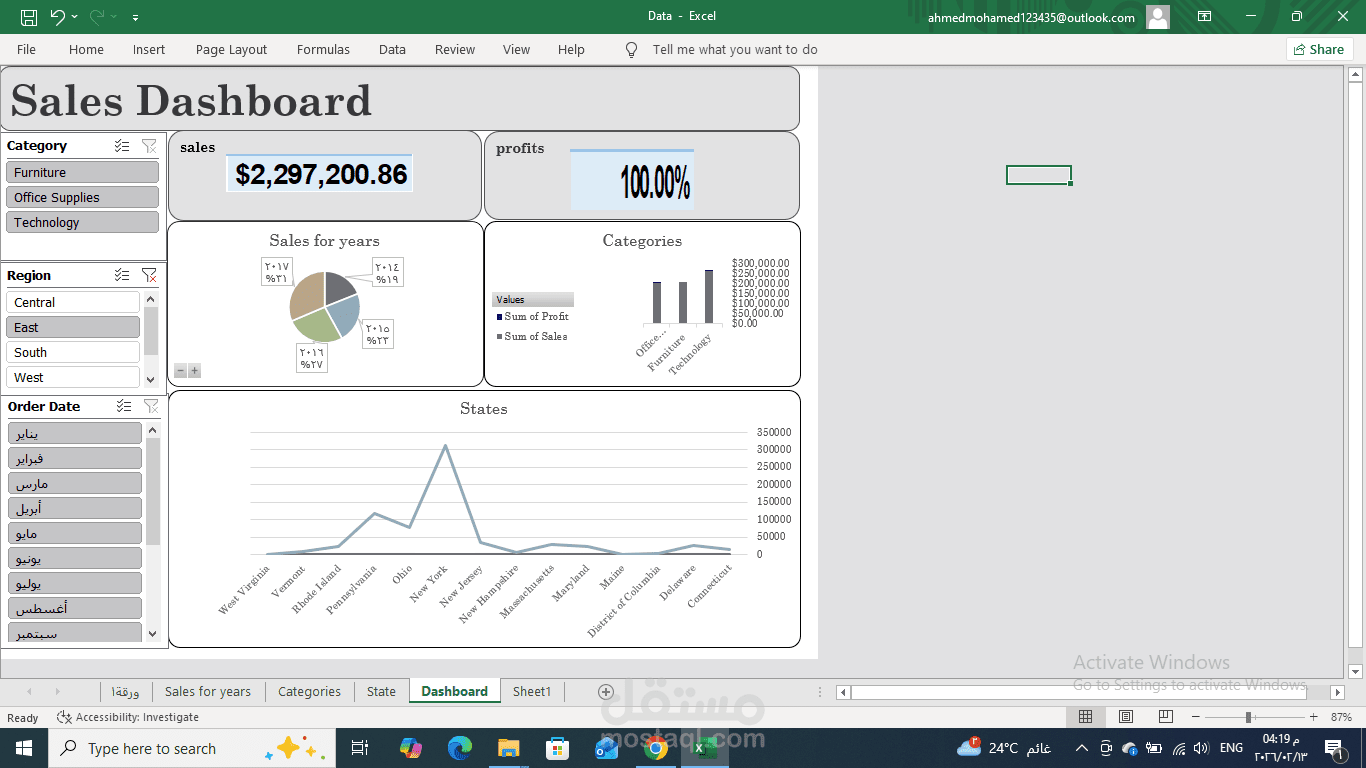This screenshot has width=1366, height=768.
Task: Toggle multi-select on the Order Date slicer
Action: coord(124,406)
